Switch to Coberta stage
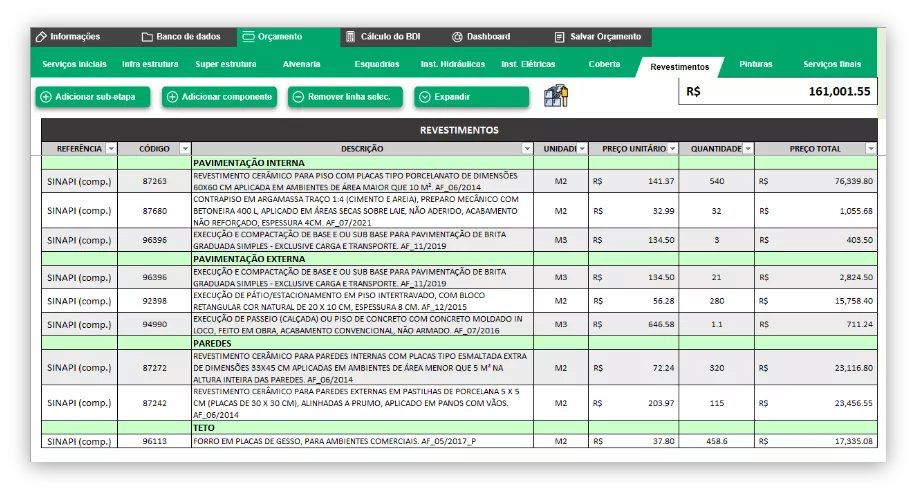 click(604, 64)
